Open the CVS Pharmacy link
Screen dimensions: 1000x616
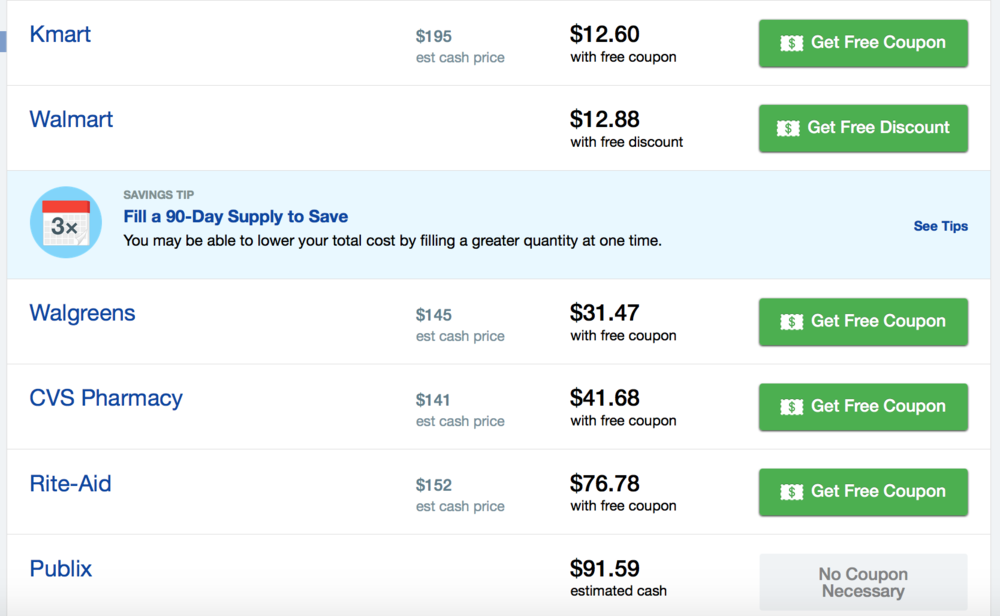pos(106,398)
